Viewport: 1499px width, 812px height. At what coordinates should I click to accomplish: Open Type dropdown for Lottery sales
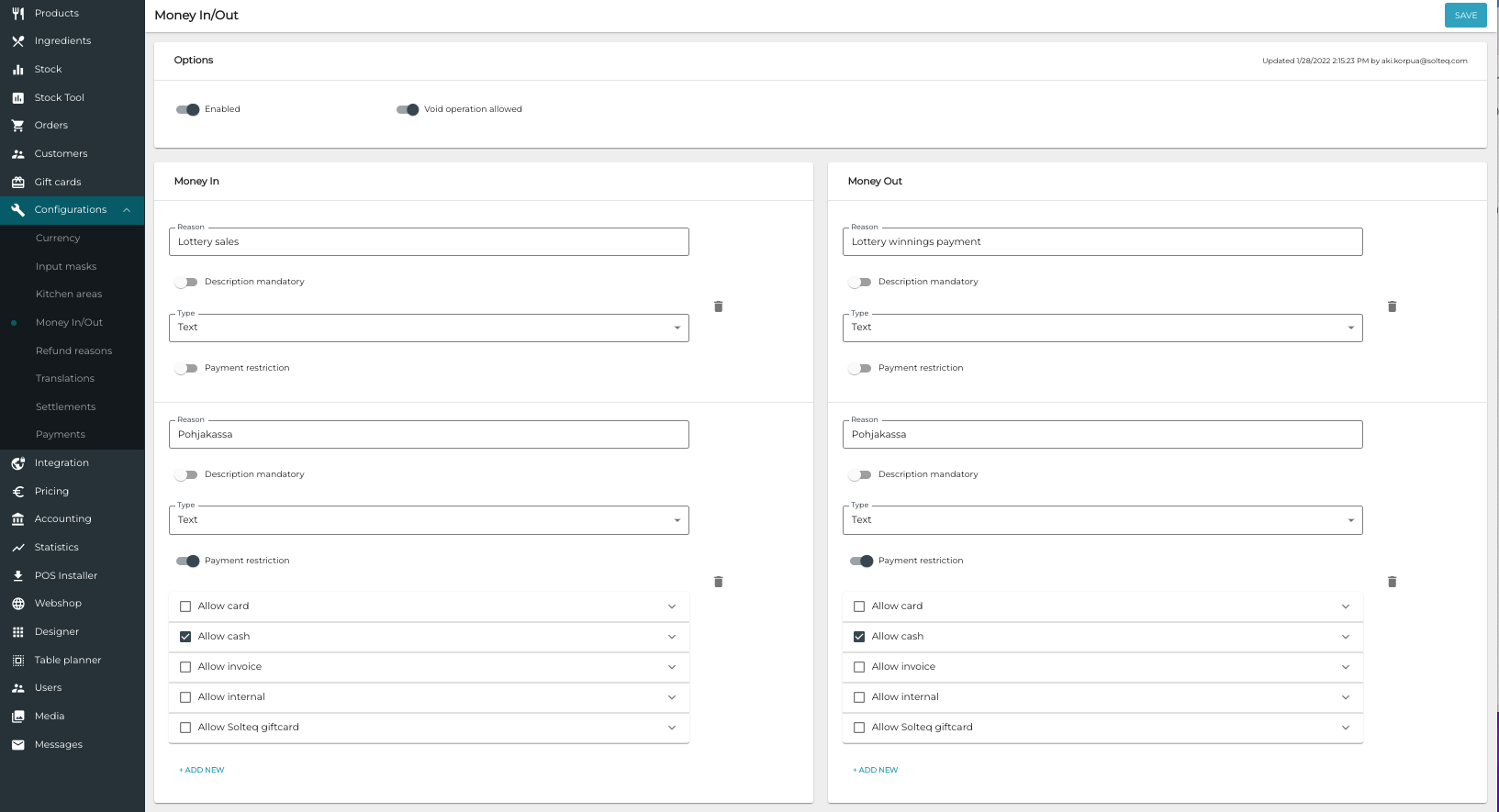pyautogui.click(x=429, y=328)
